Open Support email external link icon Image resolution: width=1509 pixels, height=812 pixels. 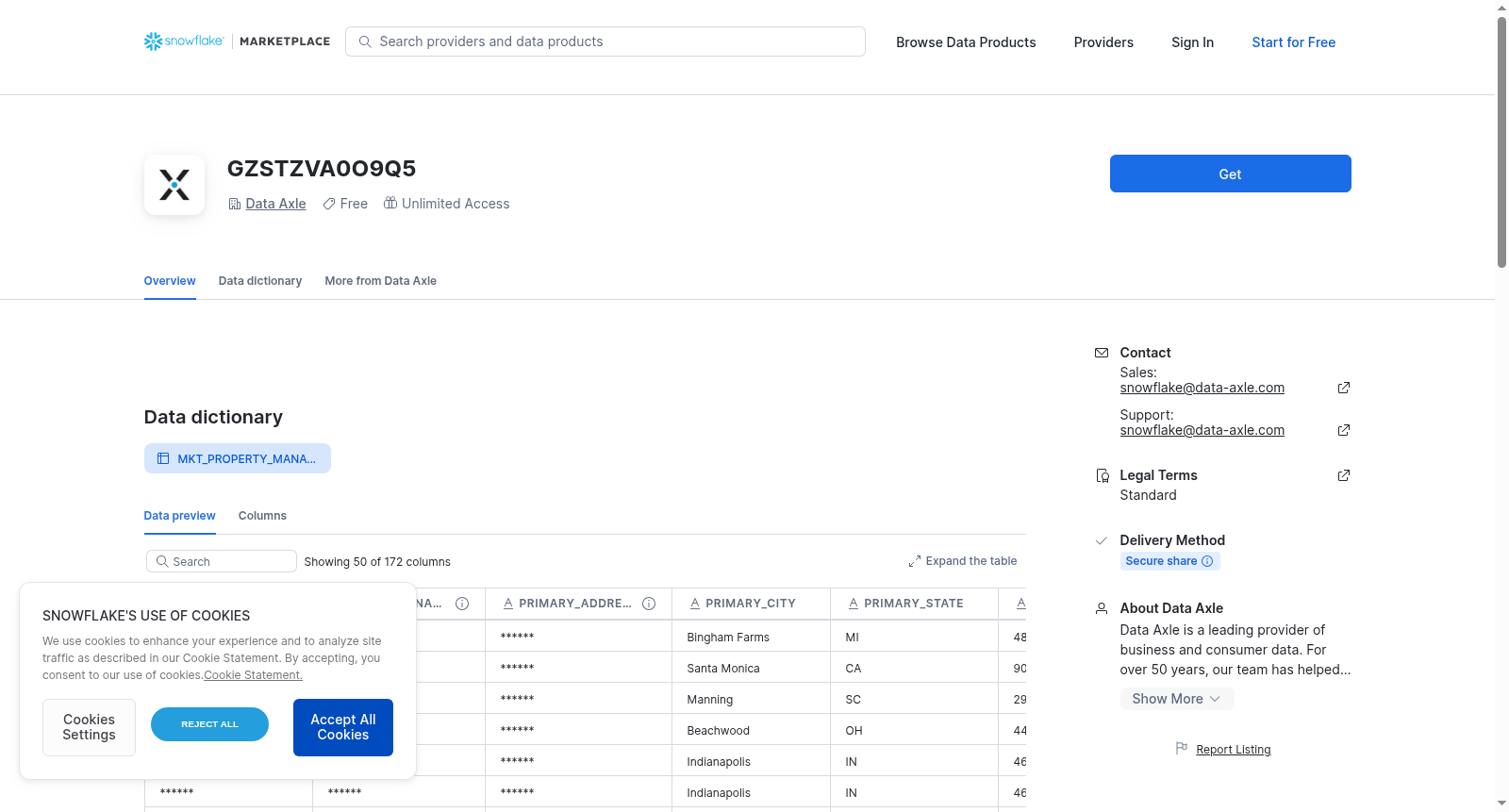pos(1344,430)
